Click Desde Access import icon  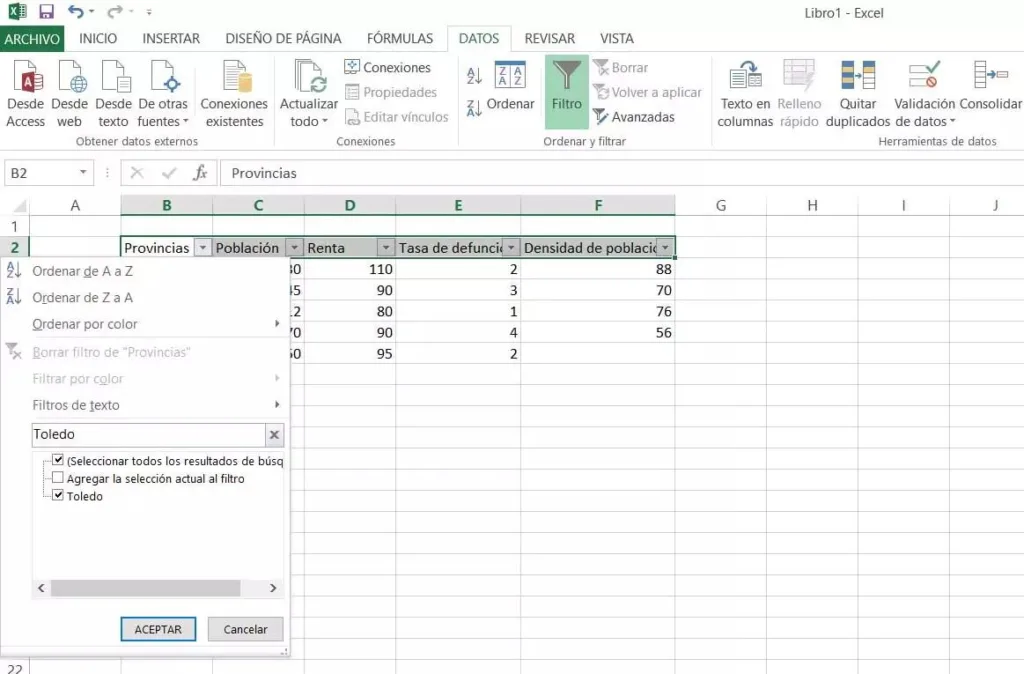point(25,78)
